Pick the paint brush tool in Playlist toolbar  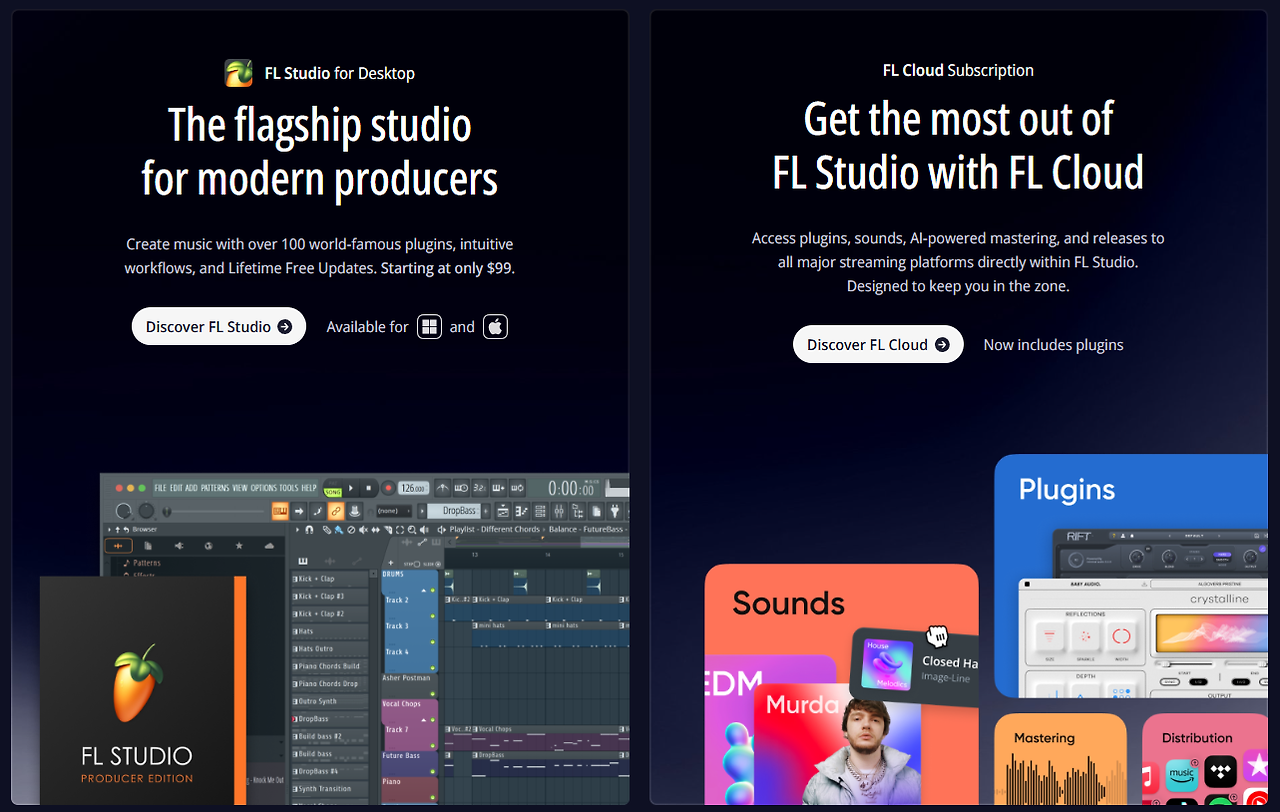340,529
